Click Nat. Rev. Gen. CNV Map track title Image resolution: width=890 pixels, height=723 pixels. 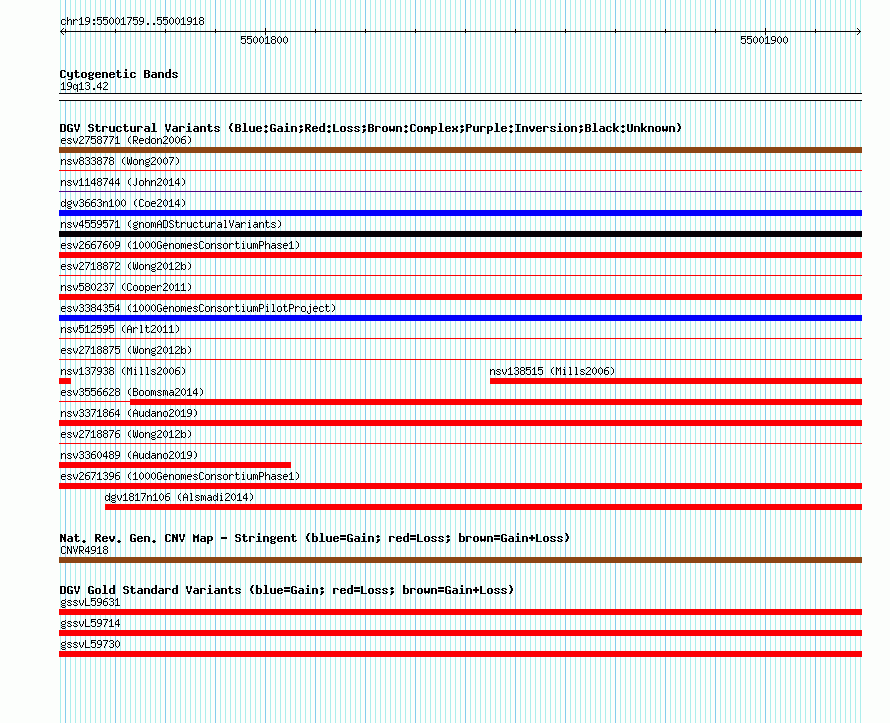pyautogui.click(x=314, y=537)
